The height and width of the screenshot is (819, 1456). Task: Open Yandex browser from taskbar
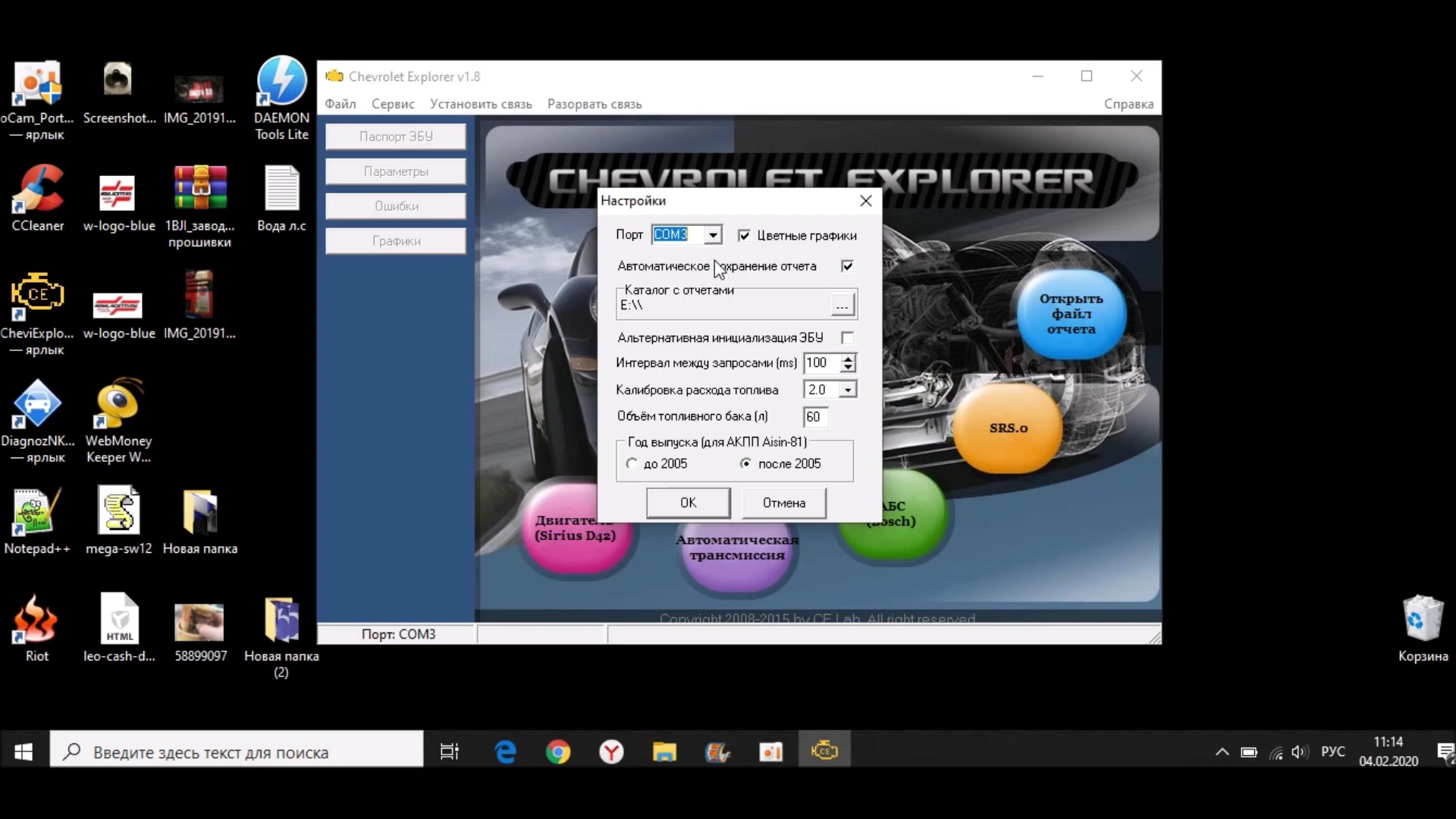pyautogui.click(x=611, y=752)
